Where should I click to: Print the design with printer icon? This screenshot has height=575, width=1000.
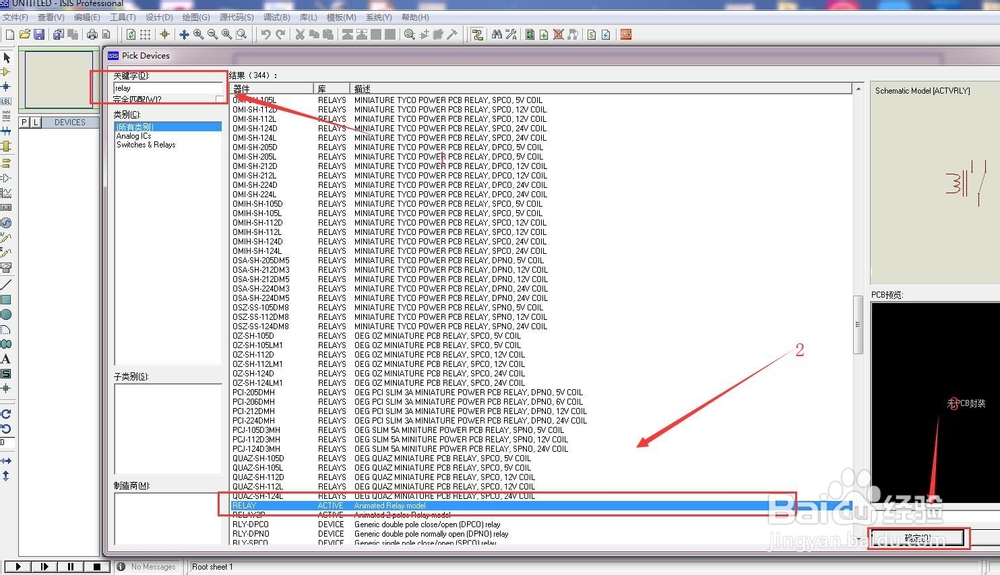[92, 34]
